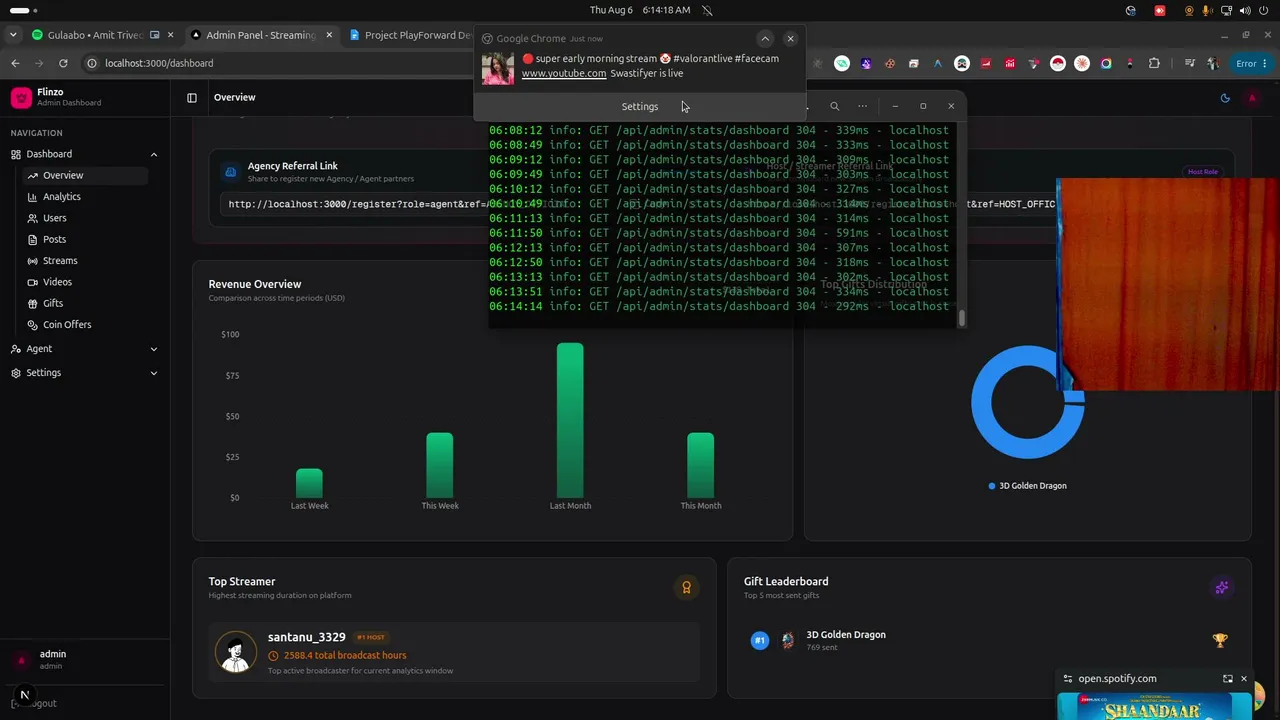Go back in Chrome

[x=15, y=63]
